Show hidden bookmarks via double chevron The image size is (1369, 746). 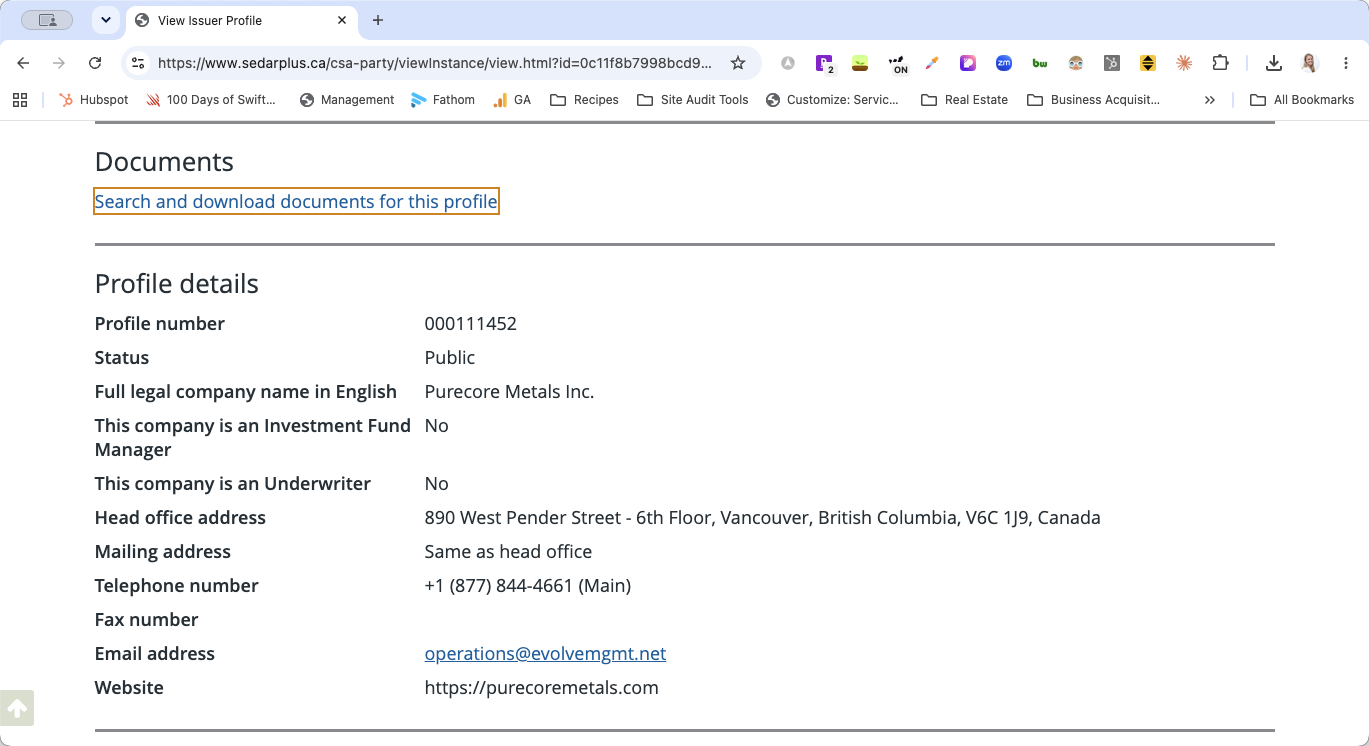click(x=1210, y=100)
